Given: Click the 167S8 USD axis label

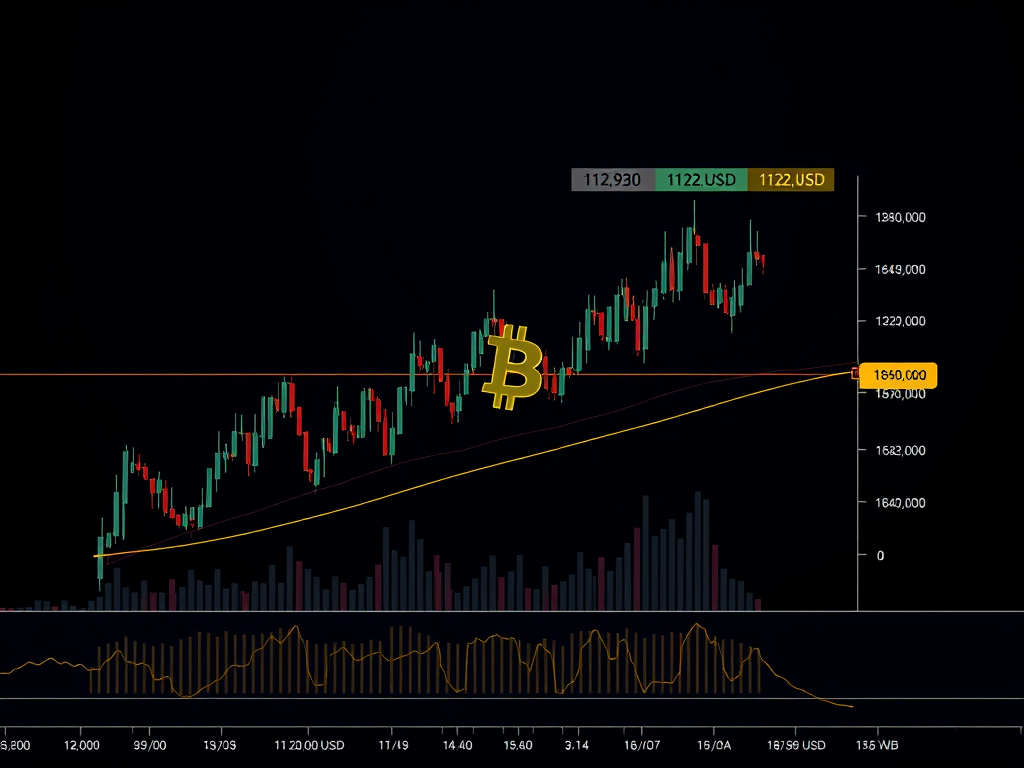Looking at the screenshot, I should tap(796, 745).
